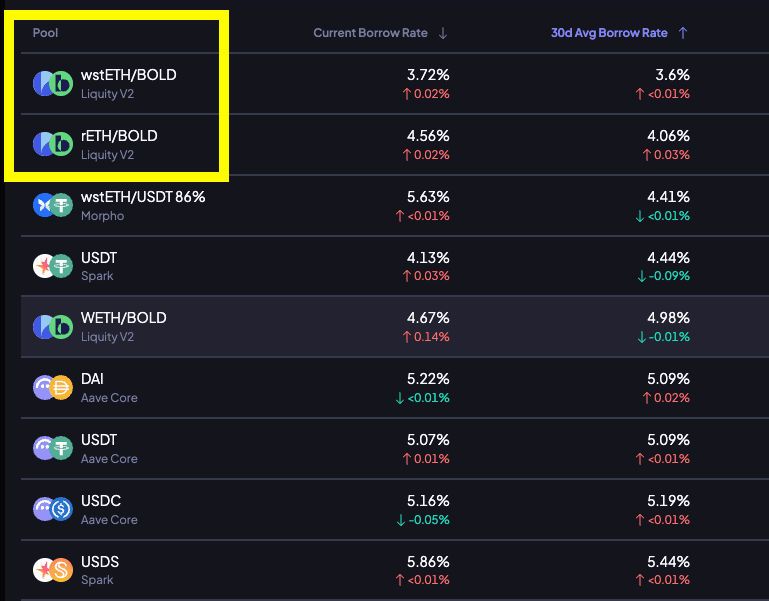Viewport: 769px width, 601px height.
Task: Click the 4.56% current borrow rate
Action: coord(428,136)
